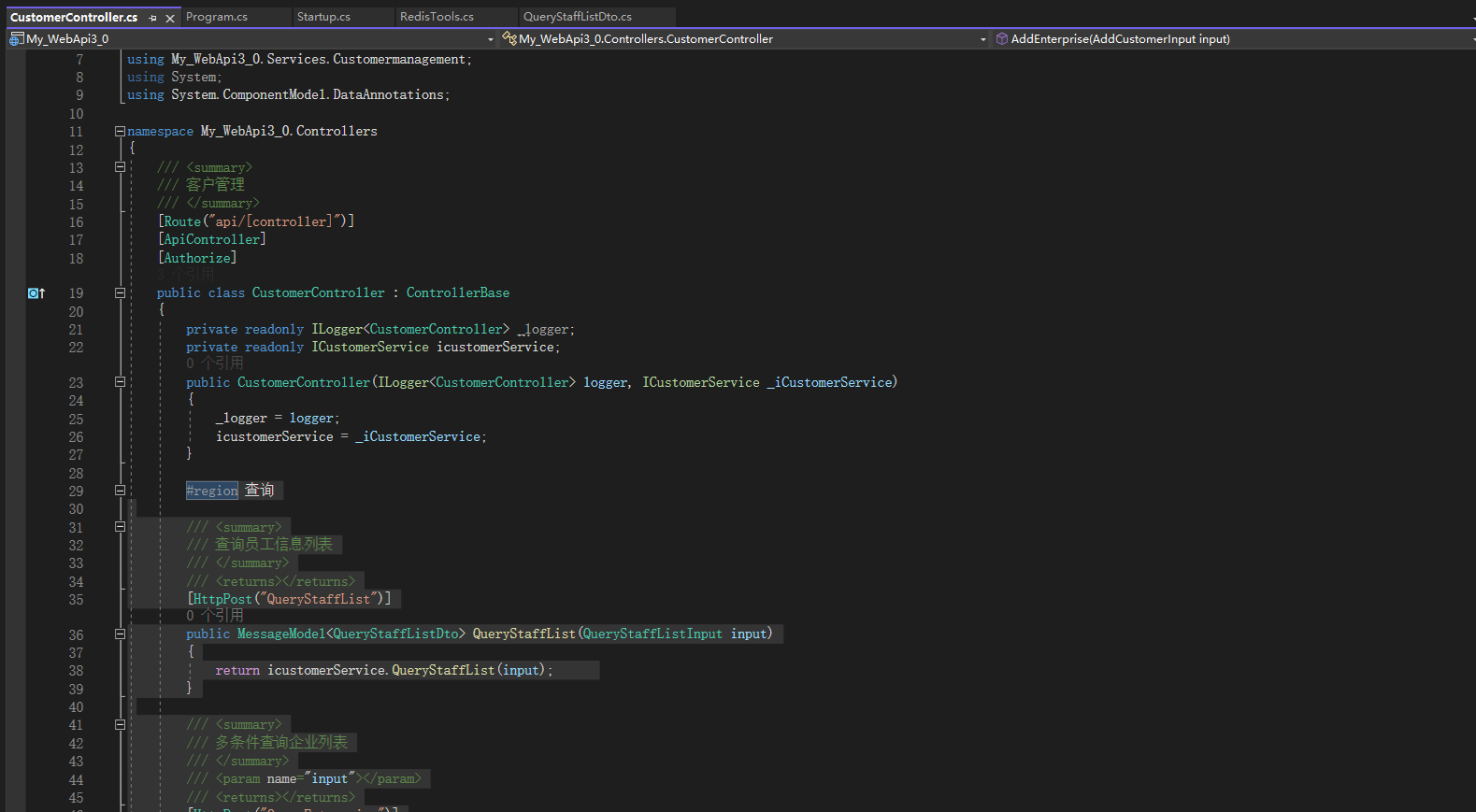The image size is (1476, 812).
Task: Collapse the constructor on line 23
Action: click(x=120, y=382)
